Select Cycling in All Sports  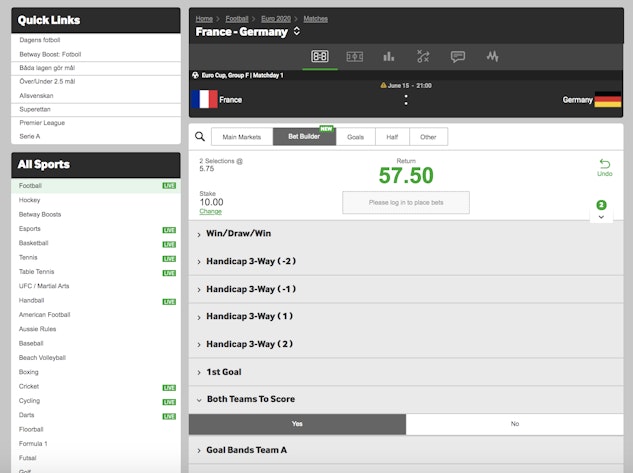tap(96, 401)
